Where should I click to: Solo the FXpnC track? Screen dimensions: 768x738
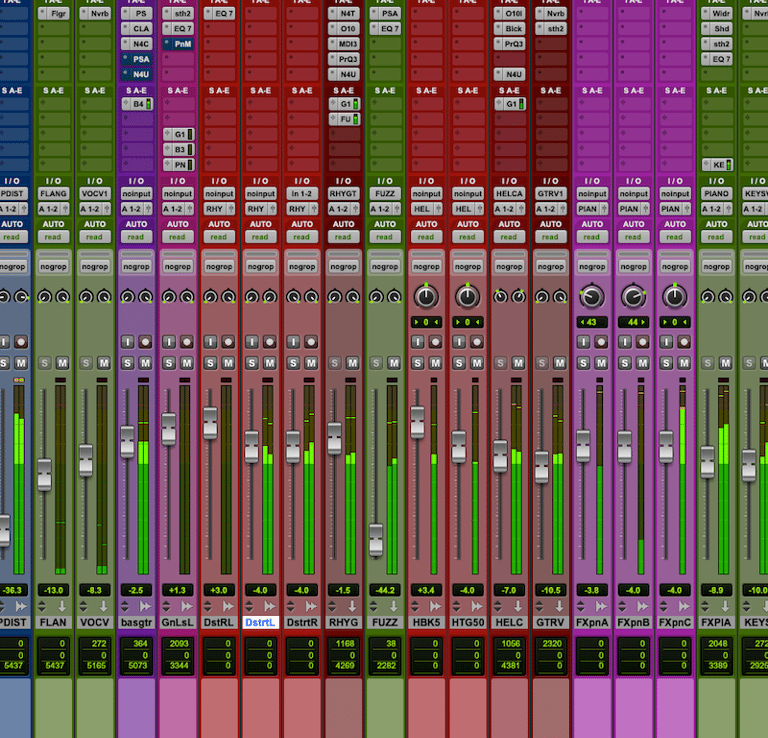(666, 363)
